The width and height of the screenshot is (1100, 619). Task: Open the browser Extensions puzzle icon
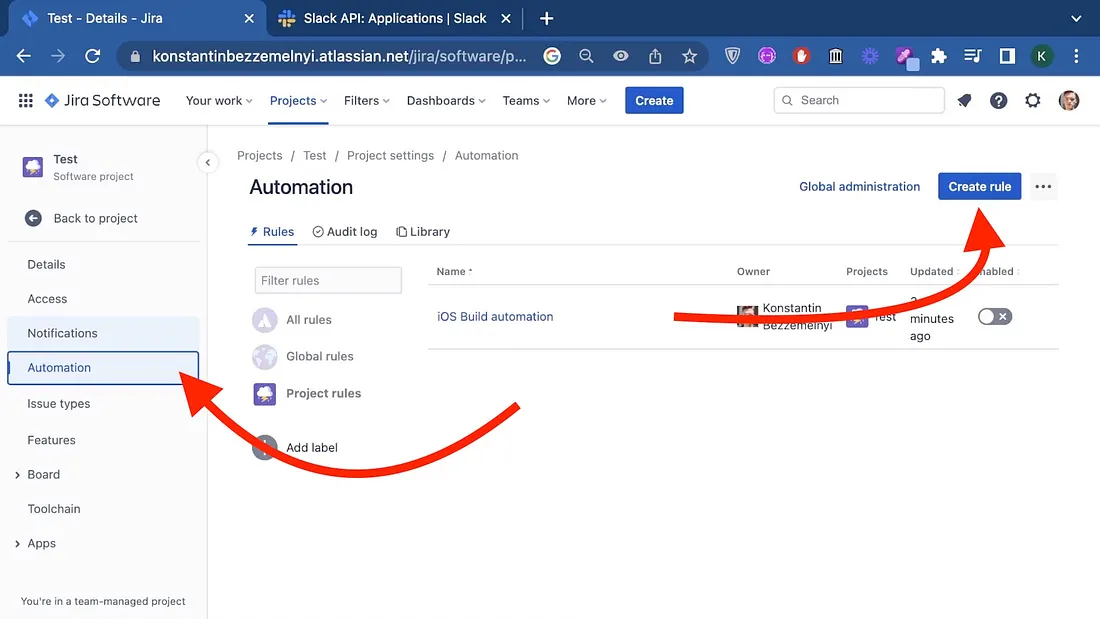click(939, 56)
